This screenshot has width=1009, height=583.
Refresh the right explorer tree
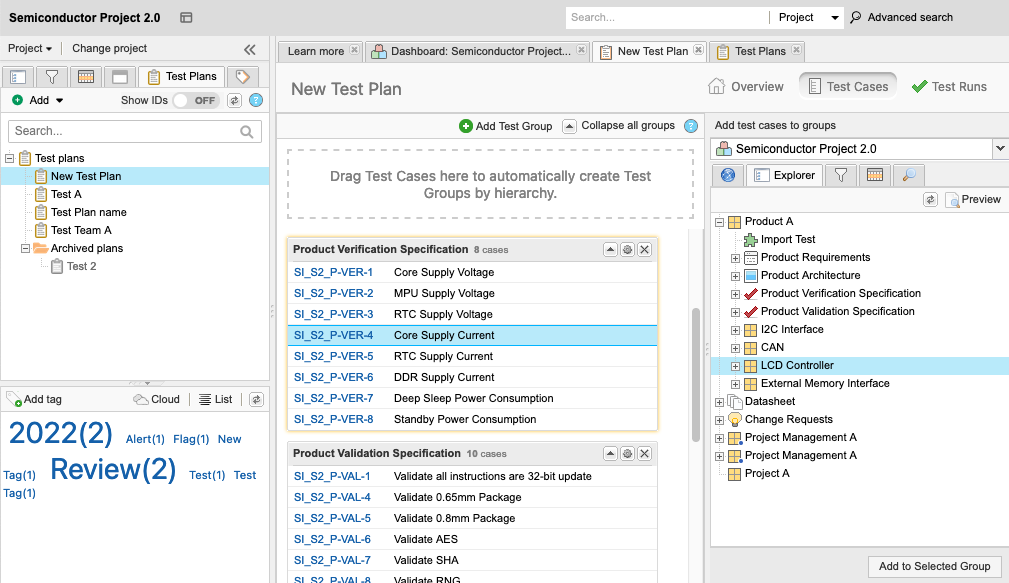tap(930, 200)
